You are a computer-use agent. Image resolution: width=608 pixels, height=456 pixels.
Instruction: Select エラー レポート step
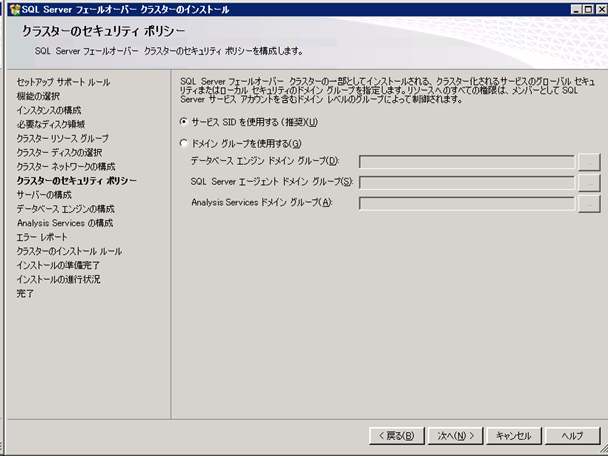click(x=42, y=237)
